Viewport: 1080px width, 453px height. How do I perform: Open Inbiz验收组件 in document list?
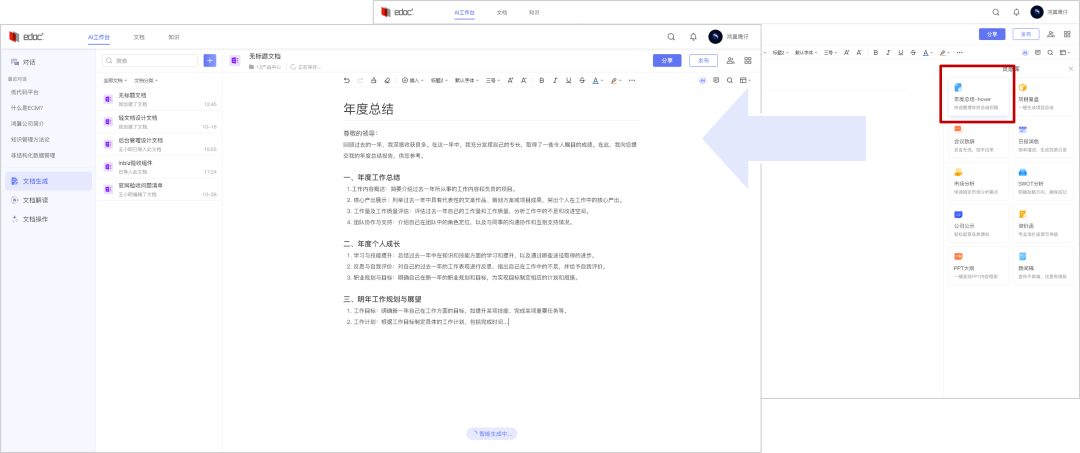[160, 167]
